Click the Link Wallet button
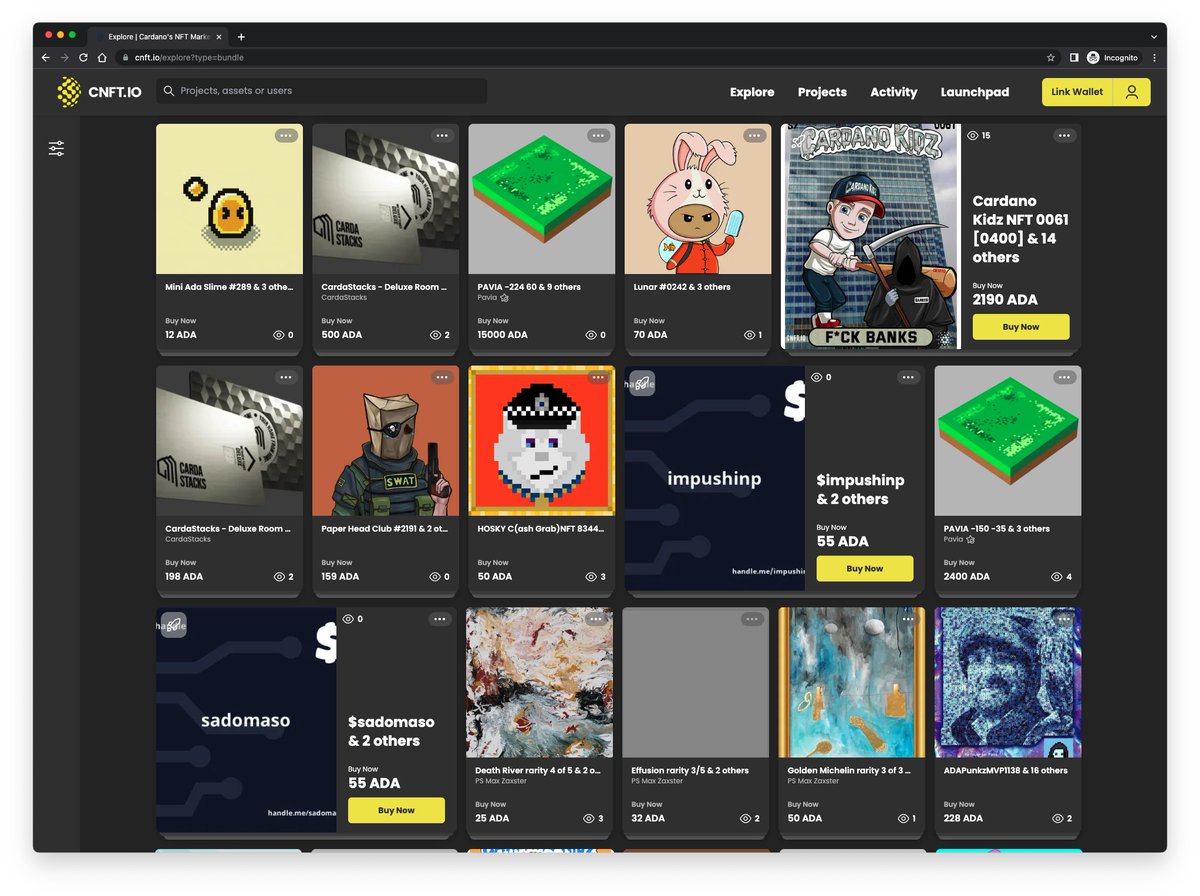 coord(1077,92)
